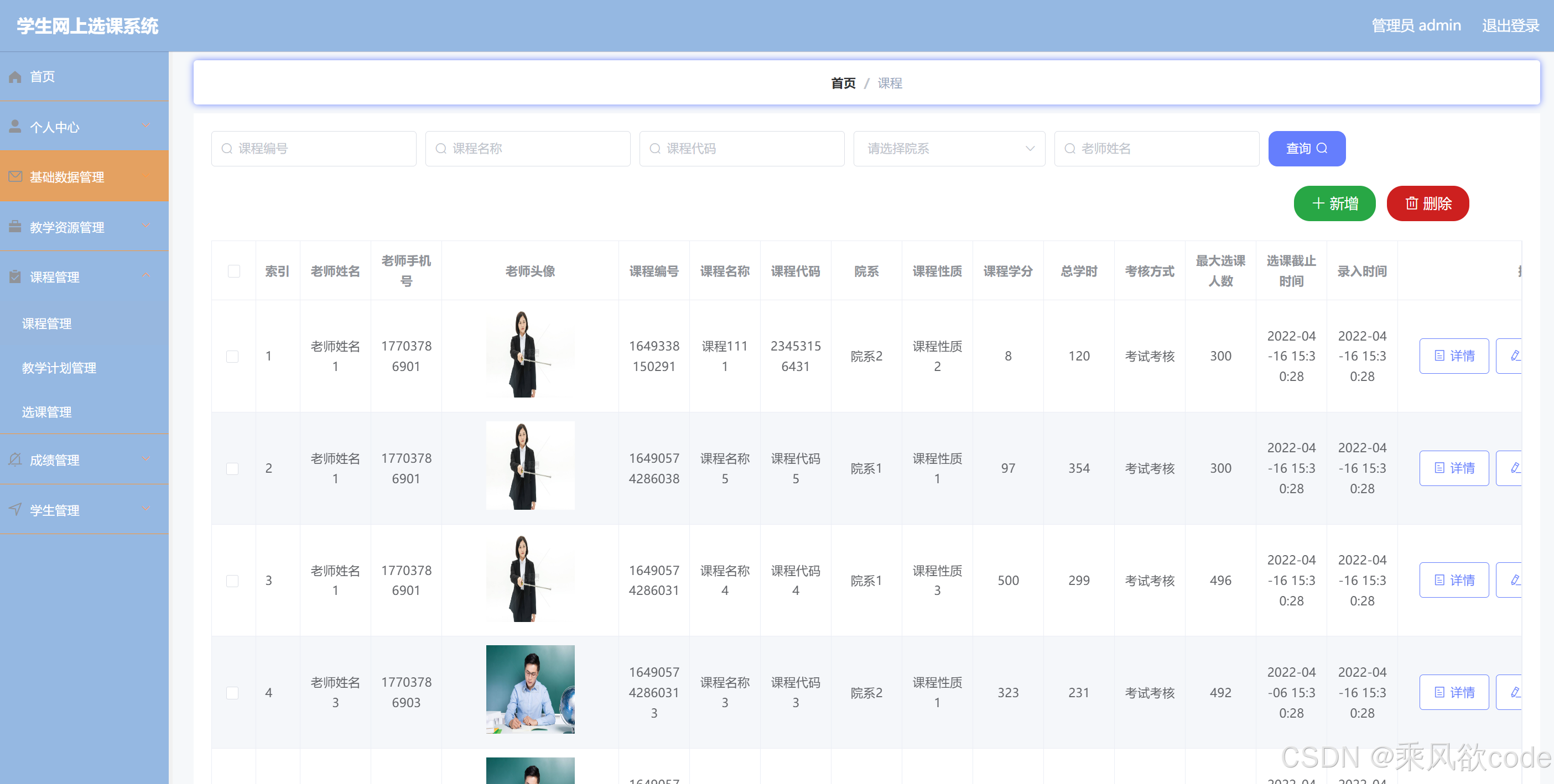The image size is (1554, 784).
Task: Click the envelope icon for 基础数据管理
Action: (x=15, y=177)
